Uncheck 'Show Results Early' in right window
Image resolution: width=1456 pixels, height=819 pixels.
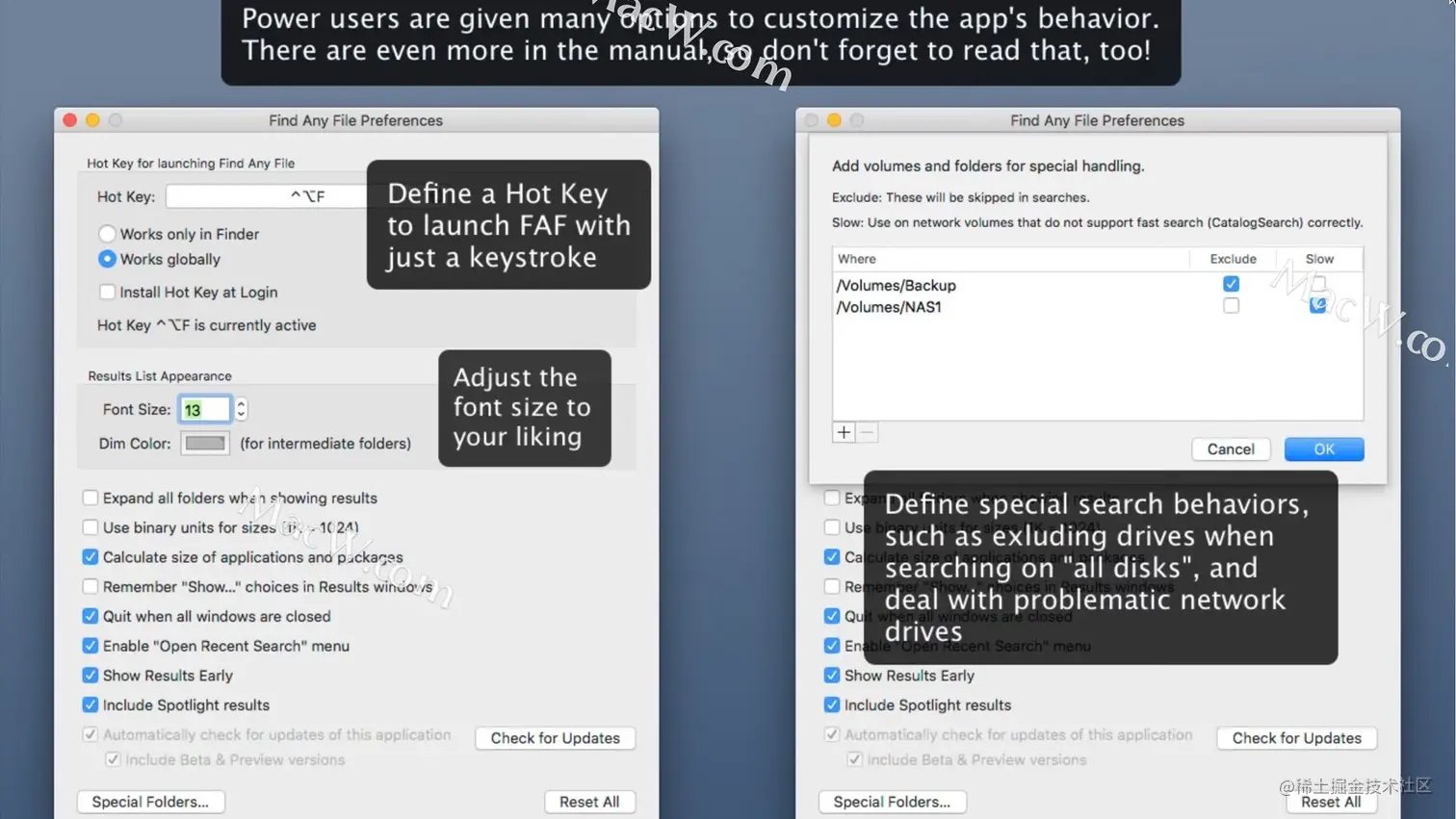[x=832, y=676]
